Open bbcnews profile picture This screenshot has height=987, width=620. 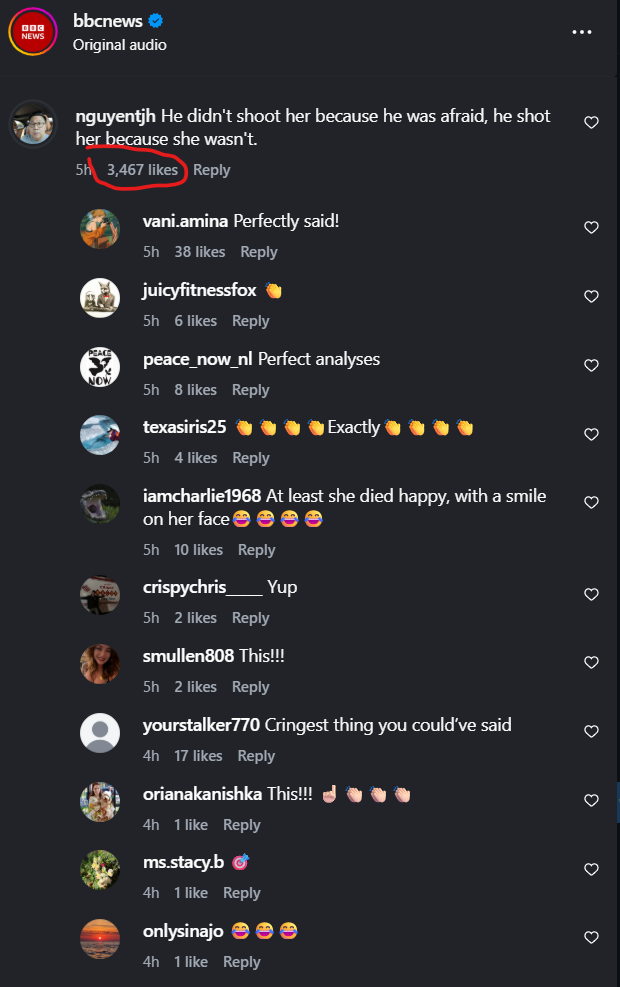tap(33, 32)
